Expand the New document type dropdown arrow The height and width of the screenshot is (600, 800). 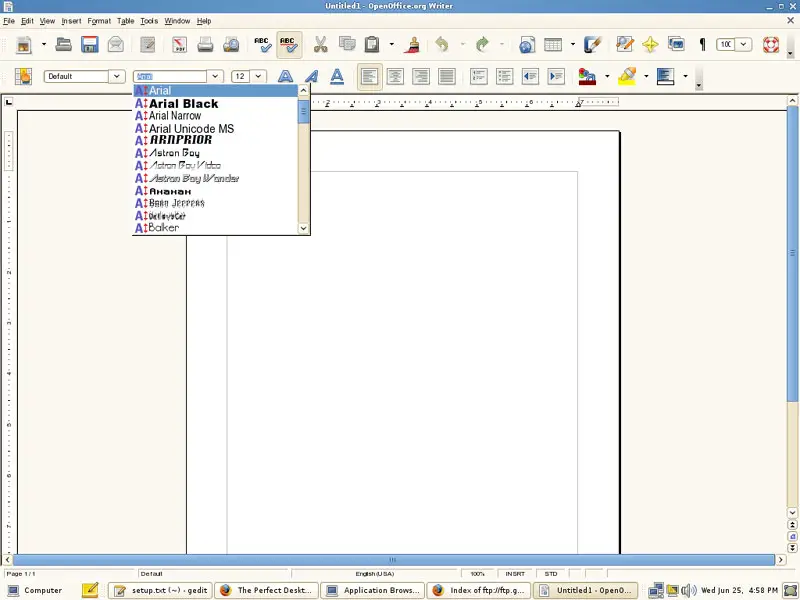(x=43, y=45)
